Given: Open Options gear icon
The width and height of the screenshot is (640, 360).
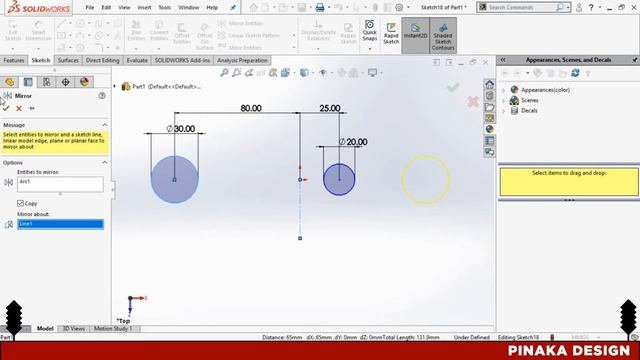Looking at the screenshot, I should point(399,7).
